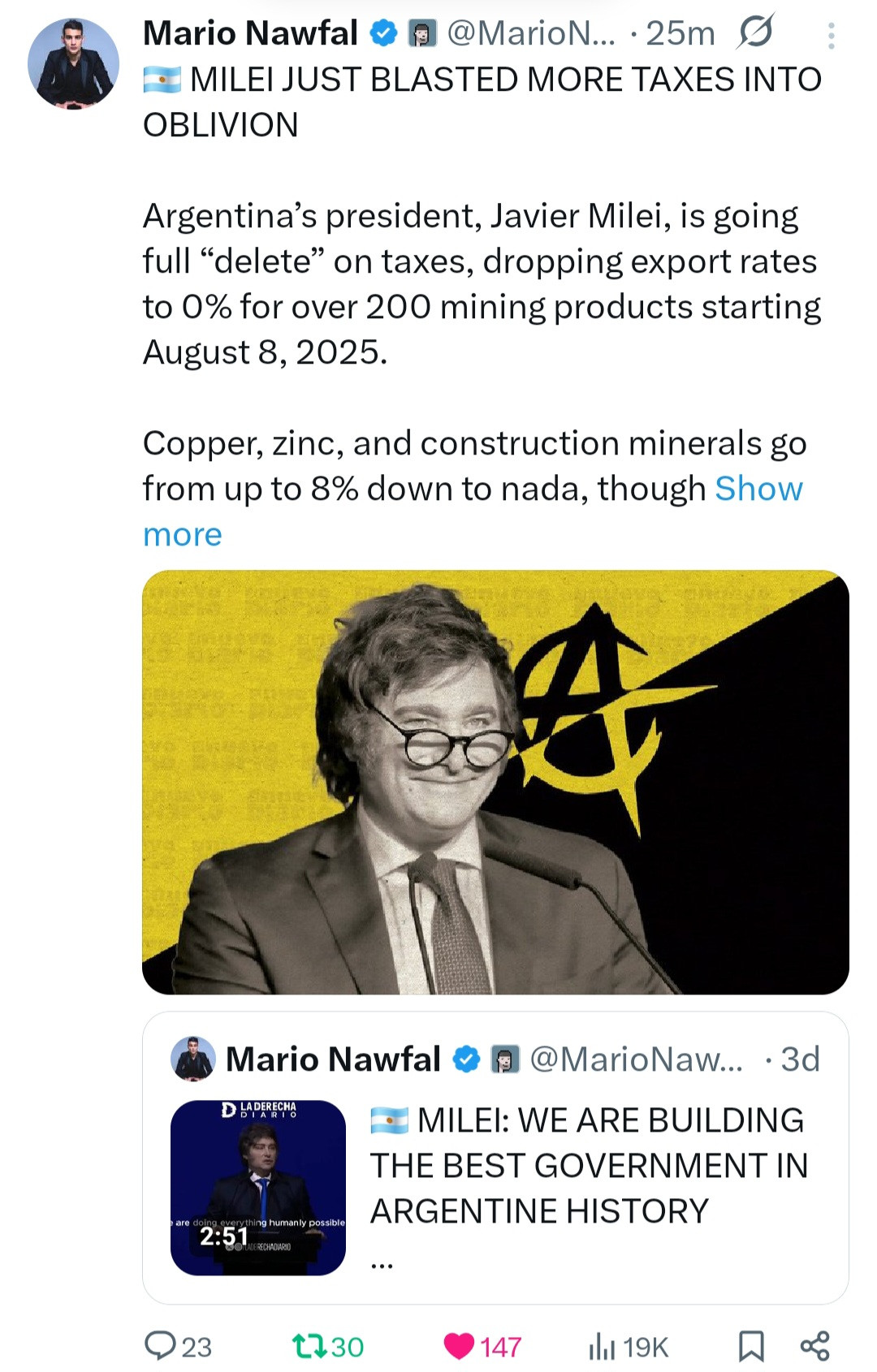Tap the share icon
877x1372 pixels.
[x=814, y=1345]
